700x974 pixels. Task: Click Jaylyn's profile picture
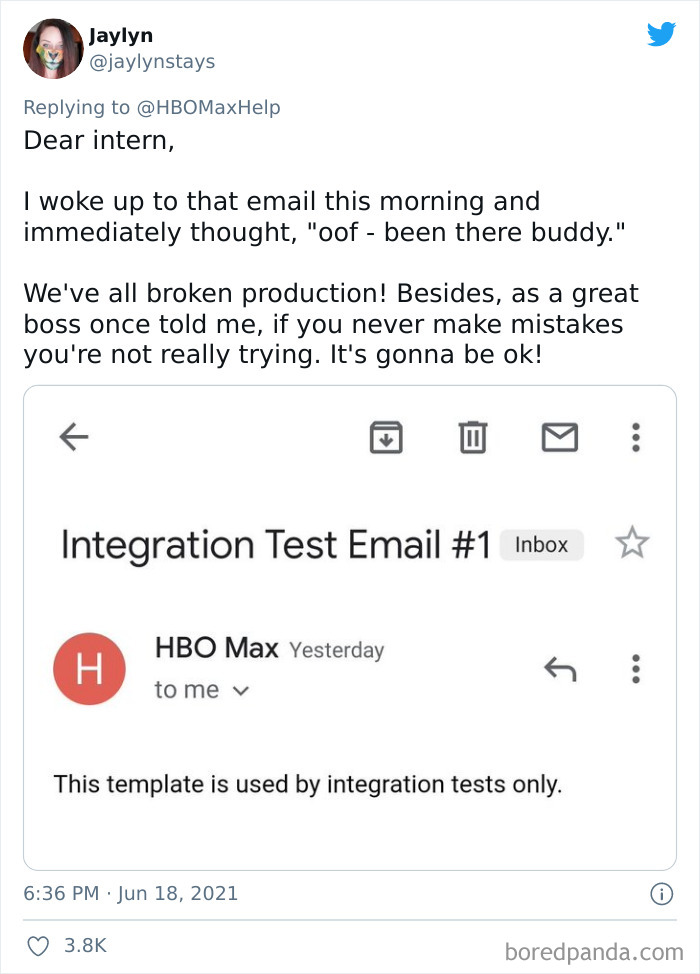tap(53, 48)
